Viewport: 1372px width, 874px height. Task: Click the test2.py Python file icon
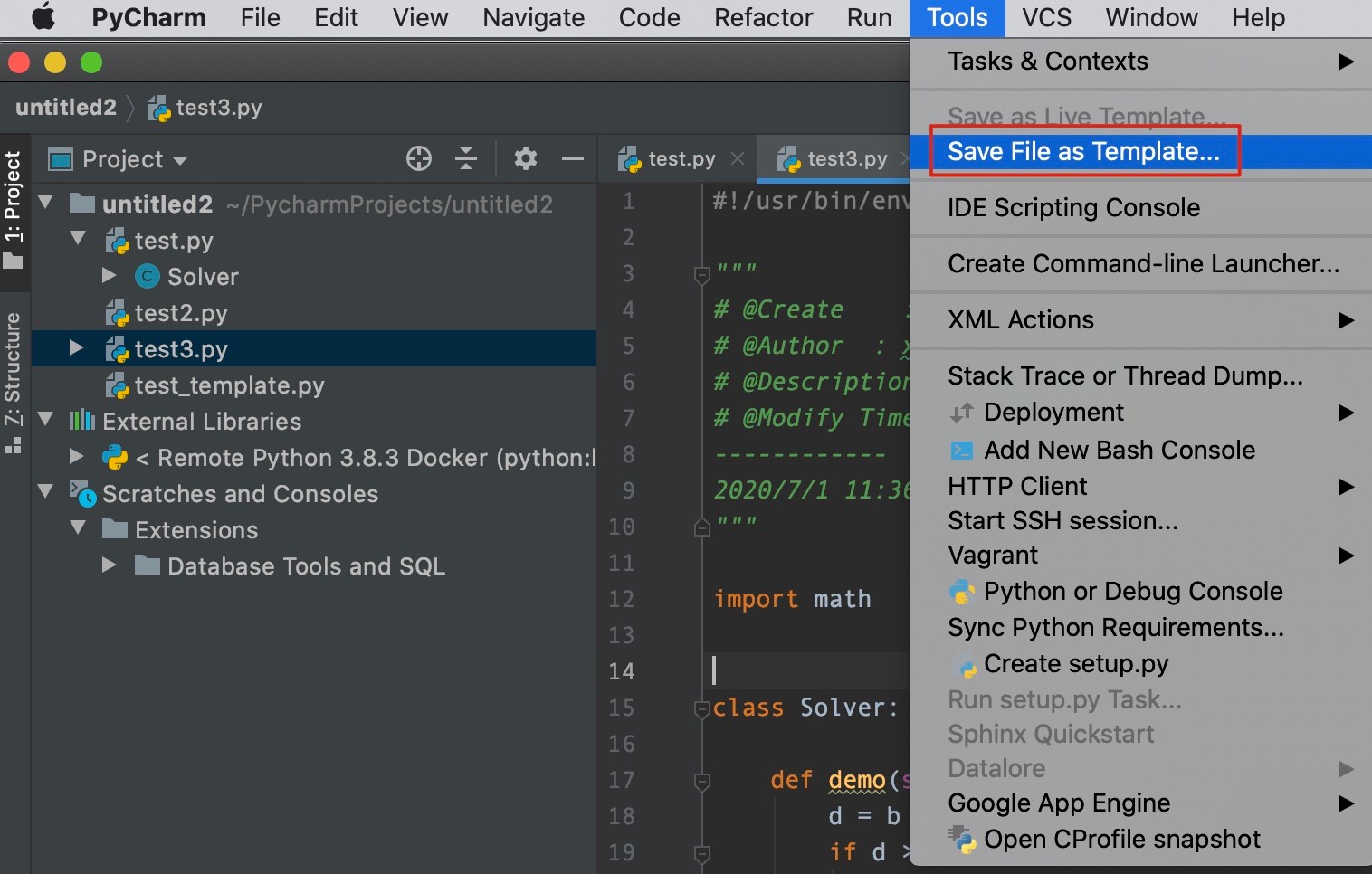coord(118,313)
